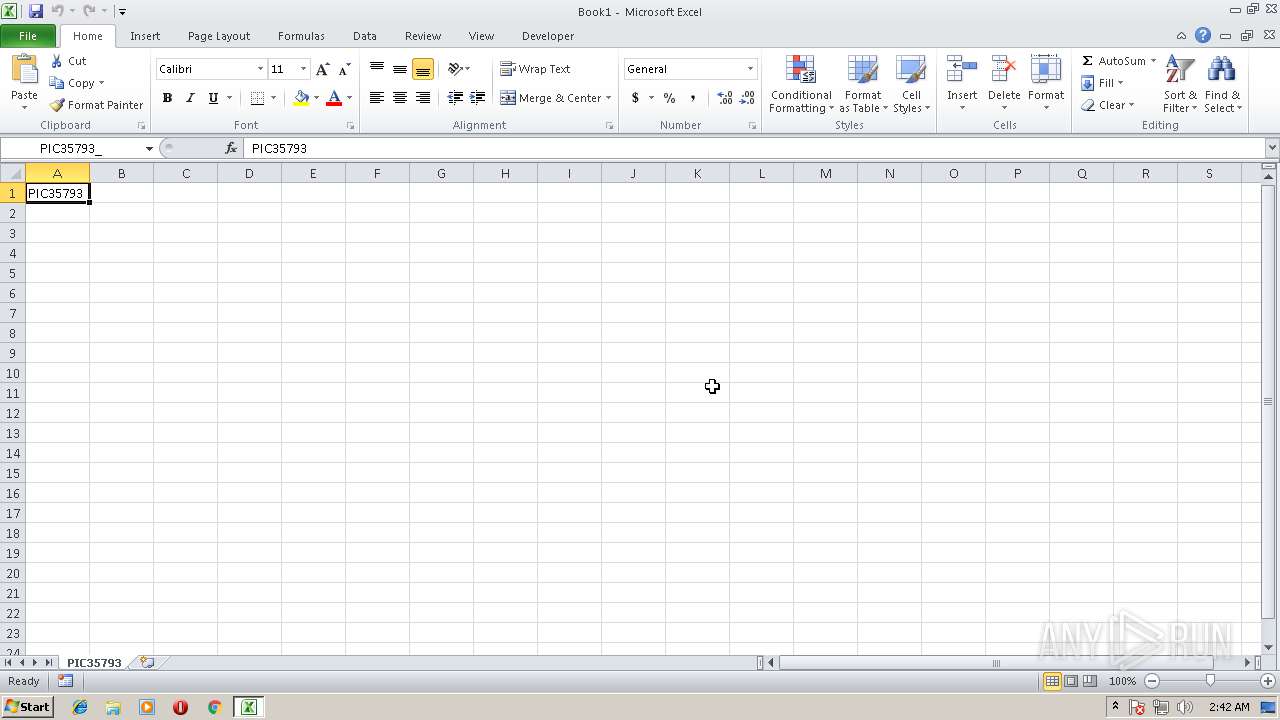The height and width of the screenshot is (720, 1280).
Task: Click the Delete cells icon
Action: pyautogui.click(x=1004, y=70)
